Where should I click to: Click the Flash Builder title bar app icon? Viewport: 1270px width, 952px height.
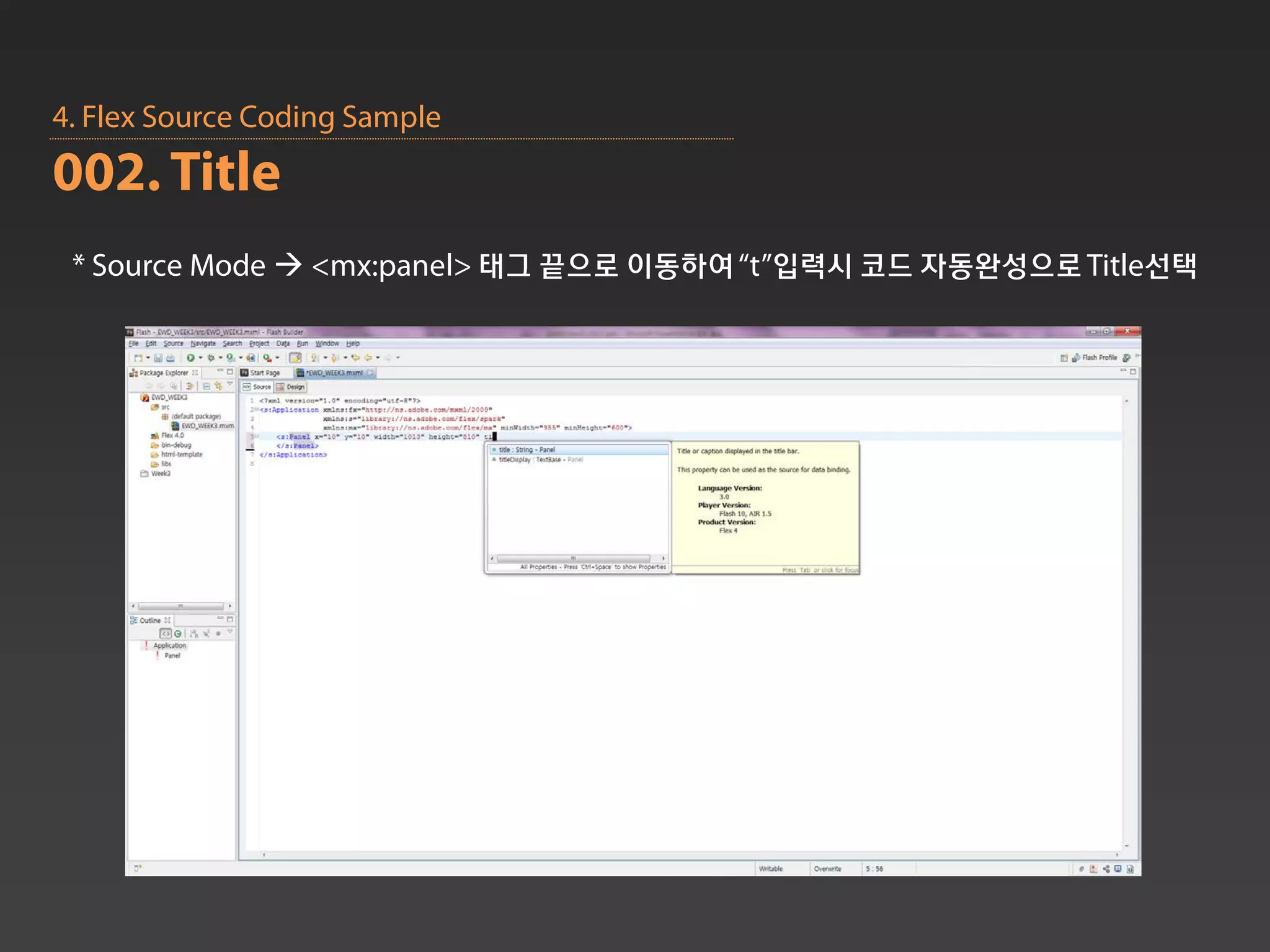click(x=130, y=332)
